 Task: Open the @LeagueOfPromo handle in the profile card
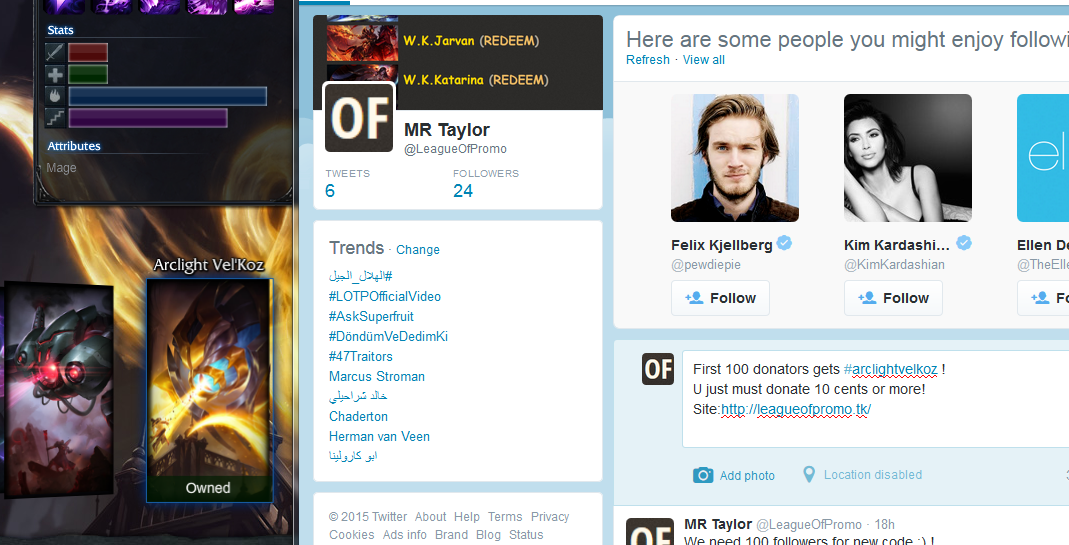pos(455,149)
